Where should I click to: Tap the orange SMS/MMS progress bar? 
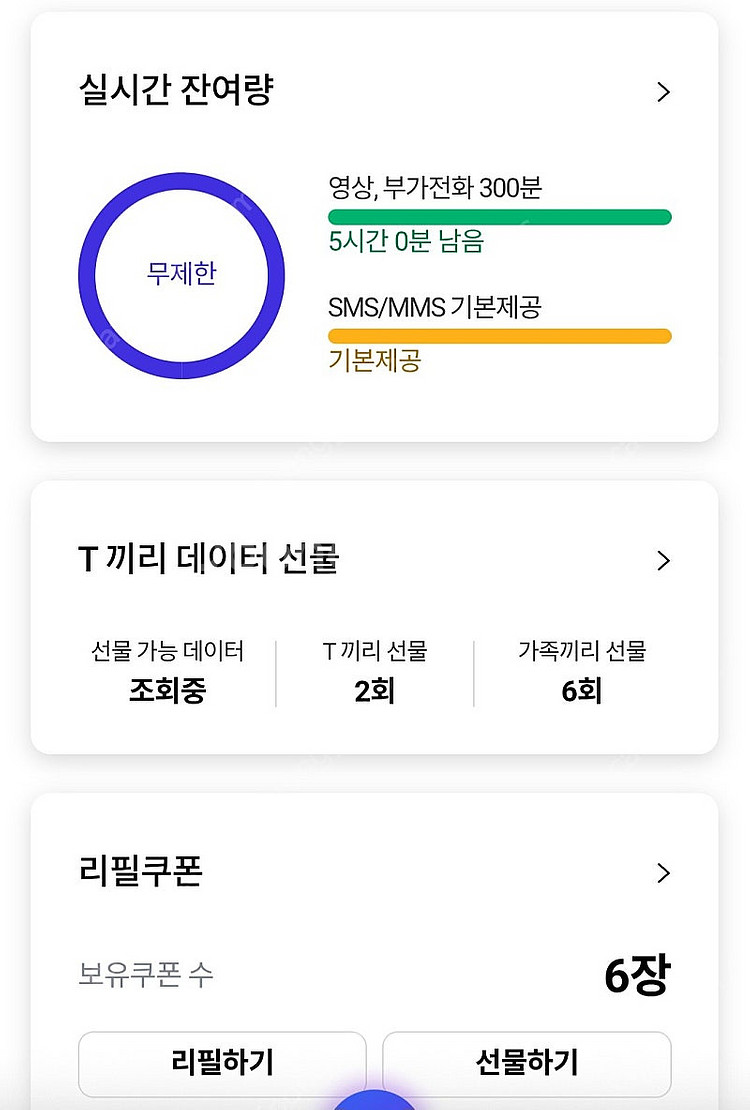pos(499,336)
